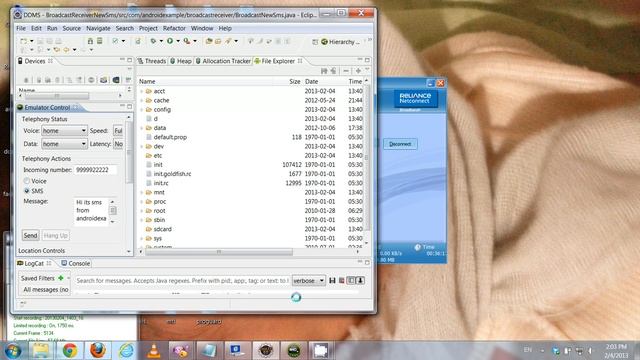Screen dimensions: 640x360
Task: Open Internet Explorer from the taskbar
Action: [x=126, y=350]
